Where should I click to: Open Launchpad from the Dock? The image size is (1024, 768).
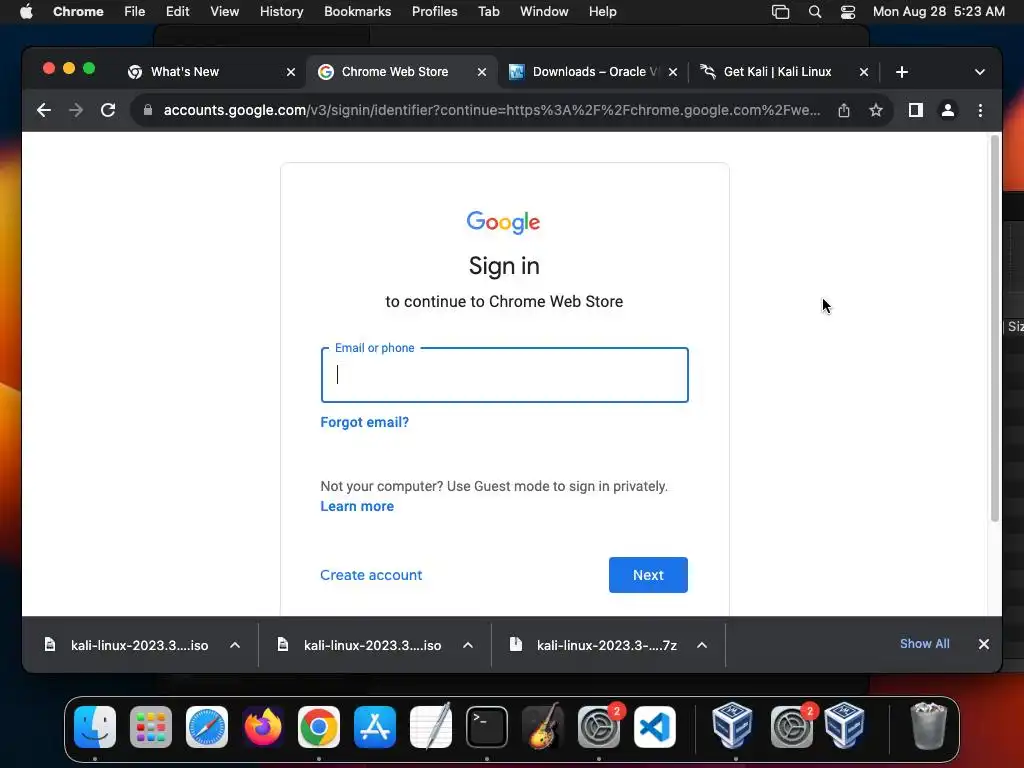click(x=151, y=727)
